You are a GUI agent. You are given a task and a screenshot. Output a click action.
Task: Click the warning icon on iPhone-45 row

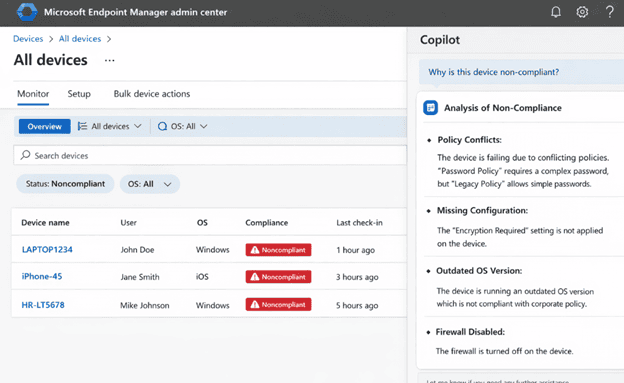click(x=255, y=277)
